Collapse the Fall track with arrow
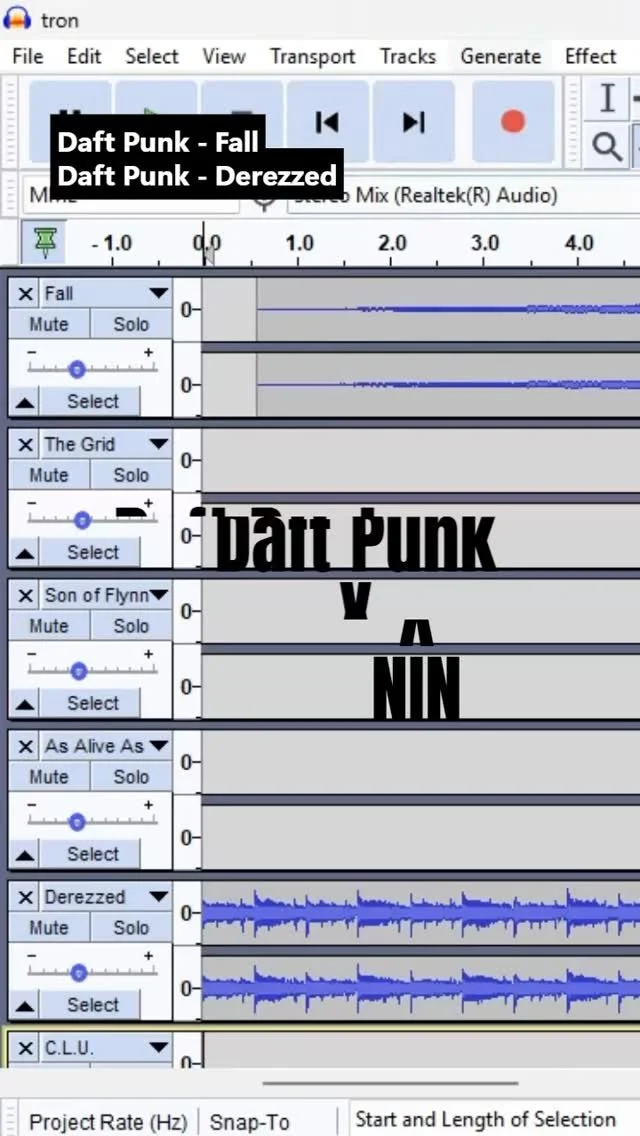This screenshot has width=640, height=1136. (x=25, y=402)
